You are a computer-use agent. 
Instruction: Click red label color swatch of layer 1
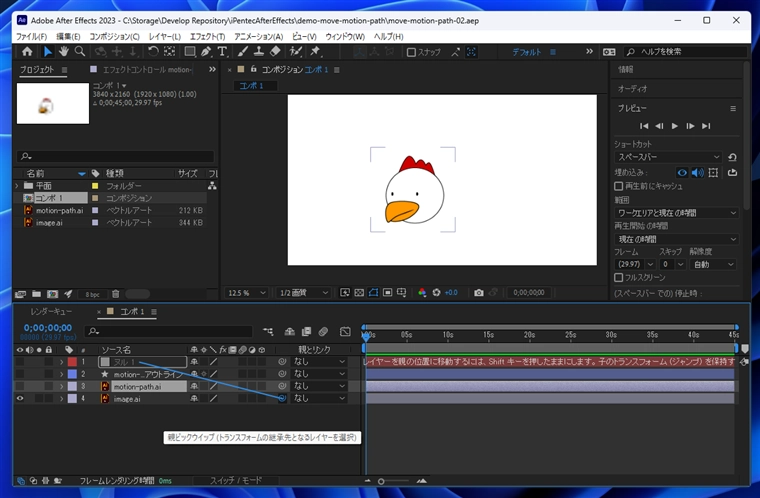click(72, 361)
